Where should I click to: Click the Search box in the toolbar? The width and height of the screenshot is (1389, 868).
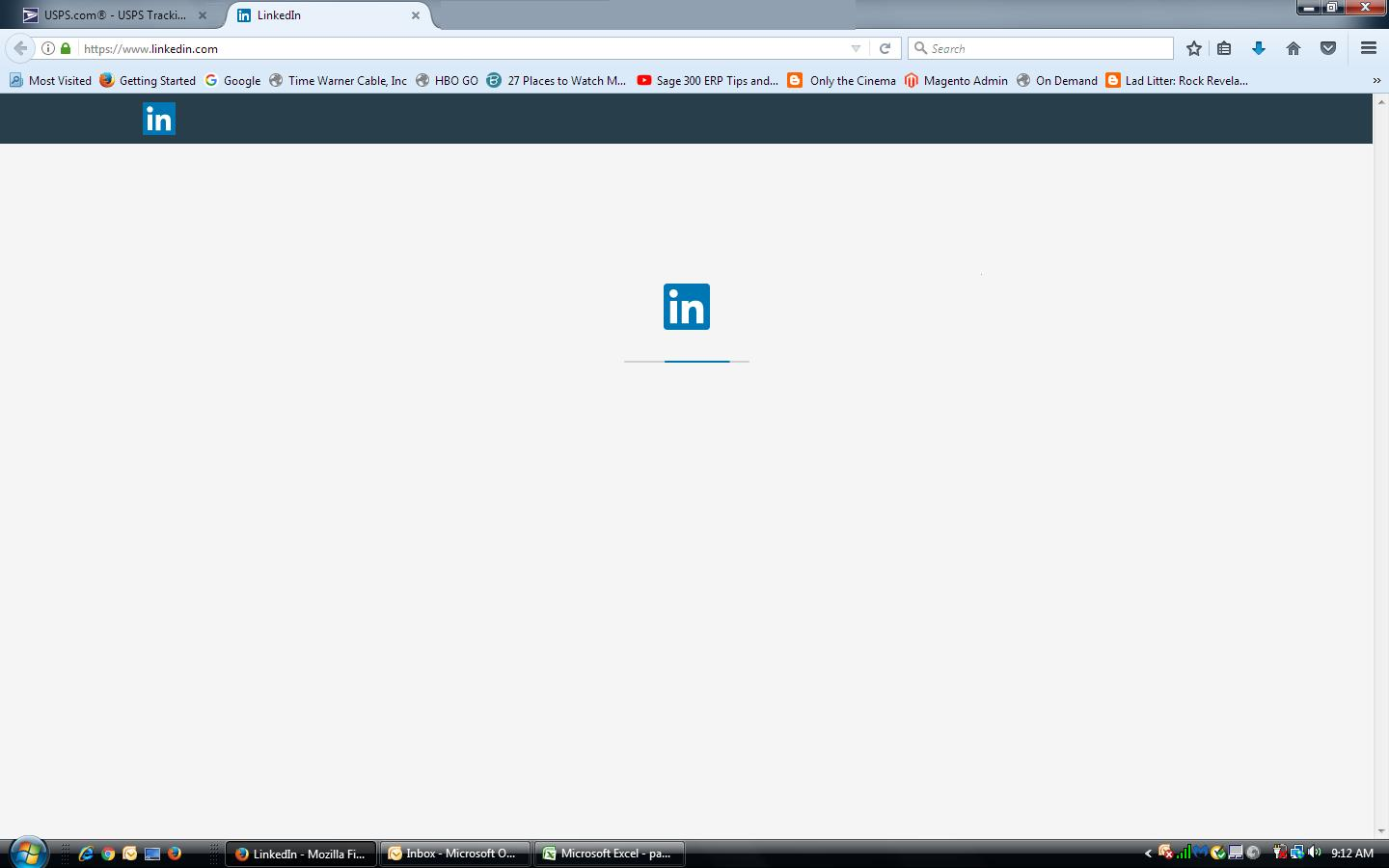coord(1041,48)
